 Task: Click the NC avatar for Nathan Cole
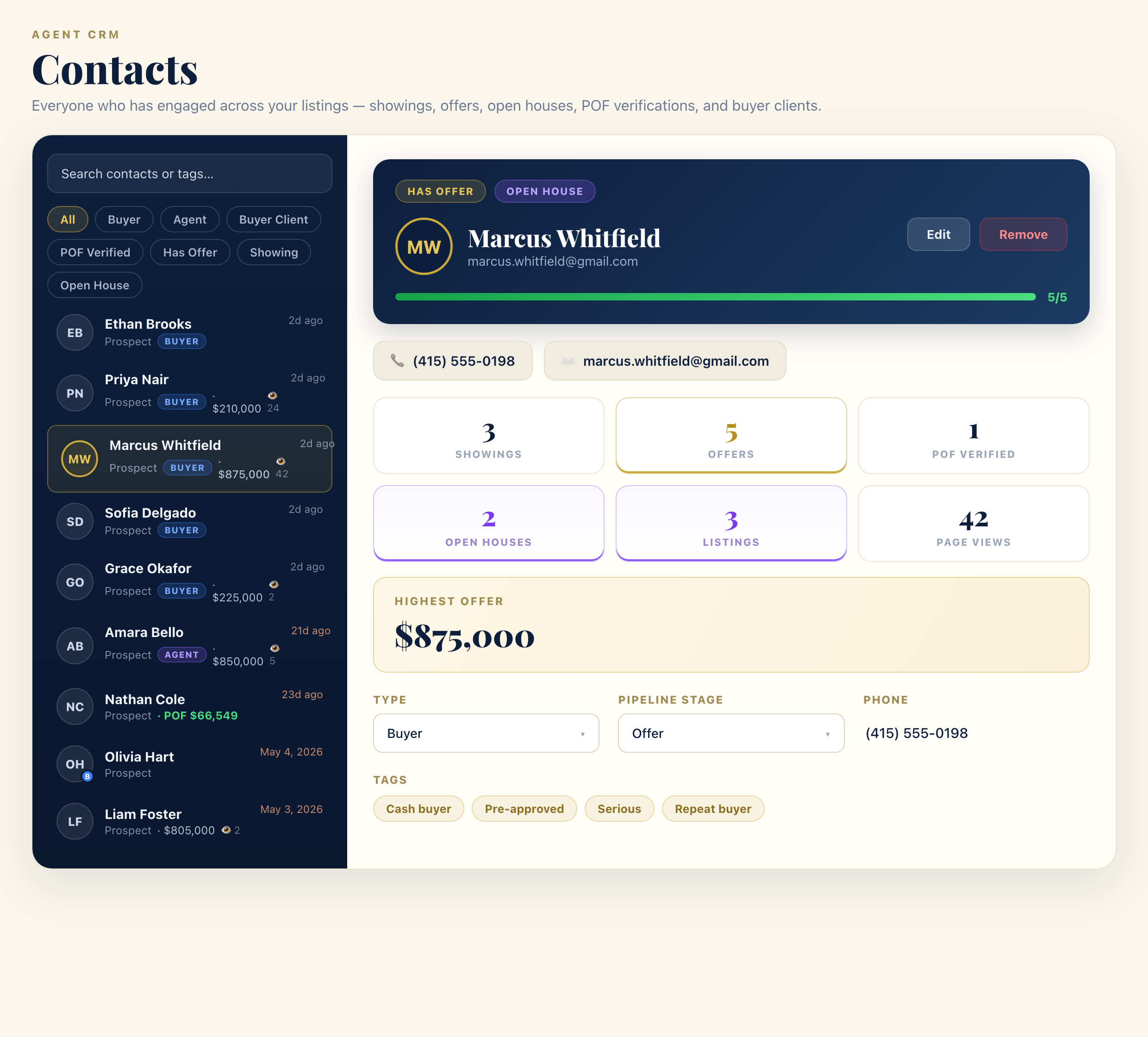[x=75, y=707]
